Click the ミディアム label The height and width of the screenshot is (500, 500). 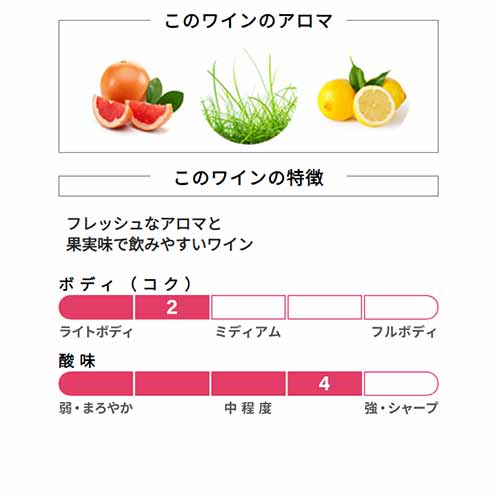(248, 332)
